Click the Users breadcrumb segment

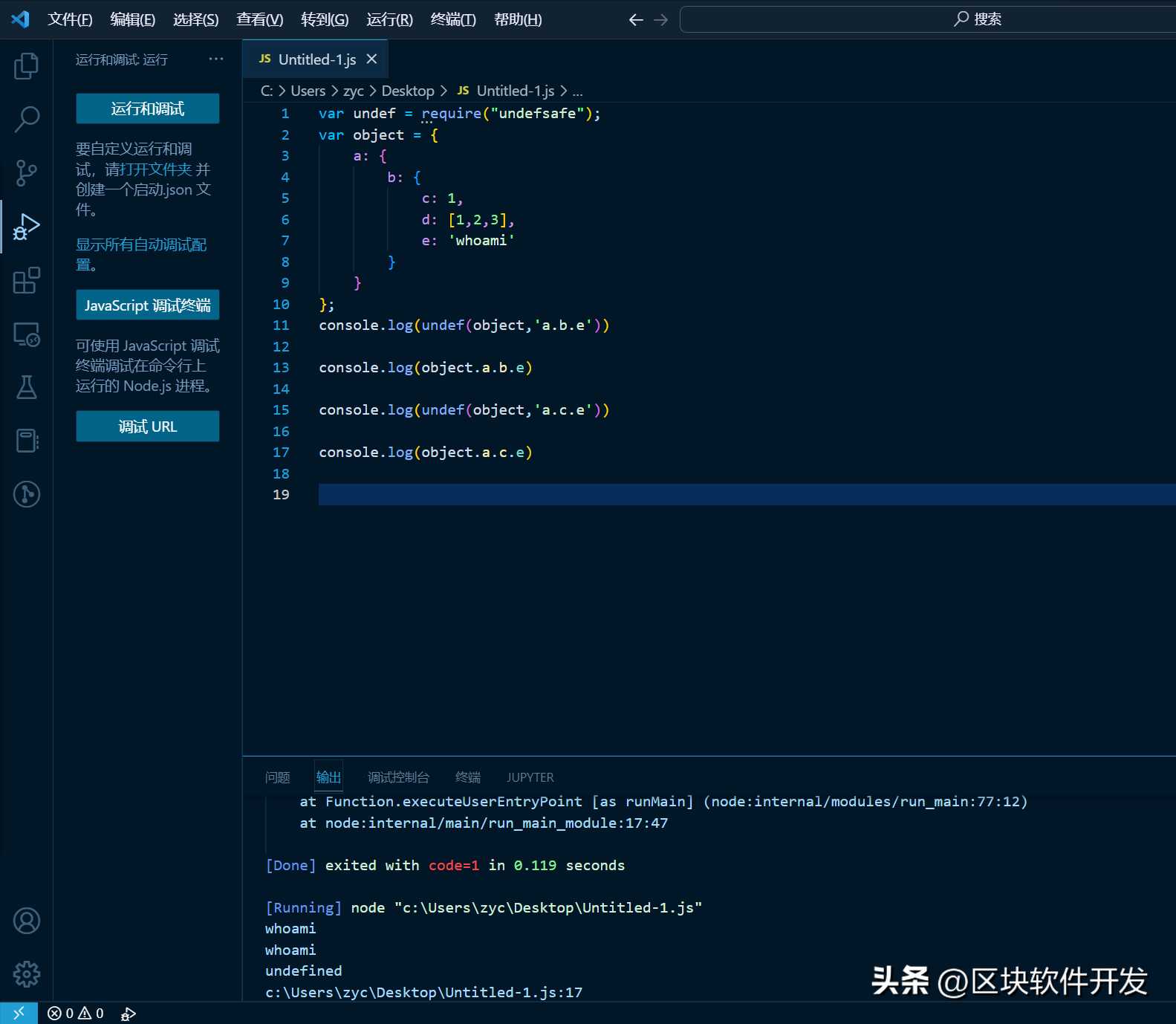coord(308,91)
